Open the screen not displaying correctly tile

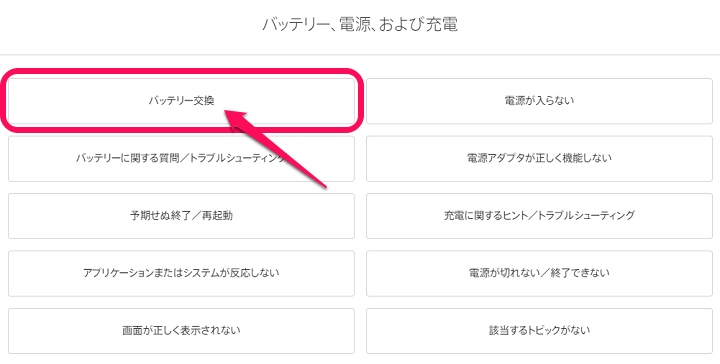click(x=181, y=330)
